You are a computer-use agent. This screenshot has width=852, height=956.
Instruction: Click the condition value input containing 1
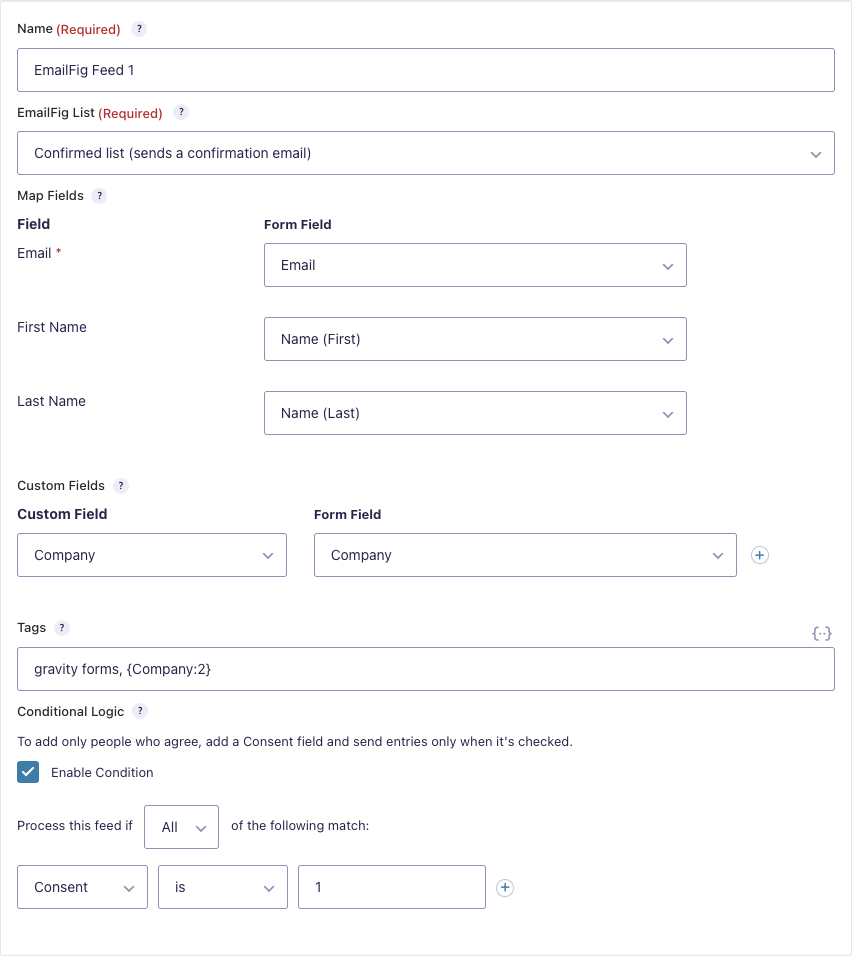click(x=392, y=888)
